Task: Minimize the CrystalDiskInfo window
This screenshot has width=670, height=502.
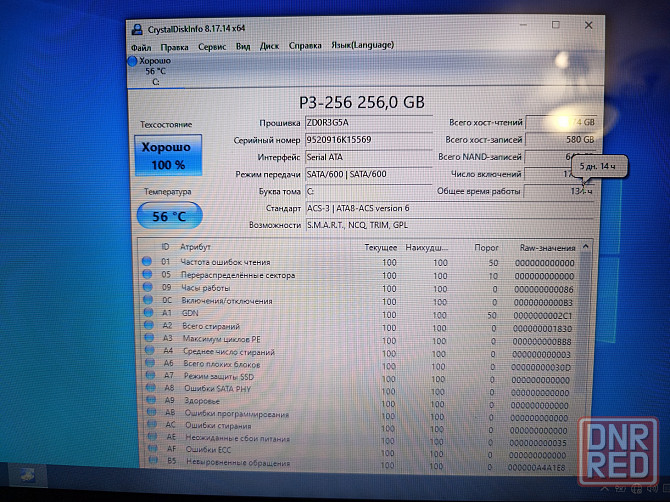Action: (x=523, y=25)
